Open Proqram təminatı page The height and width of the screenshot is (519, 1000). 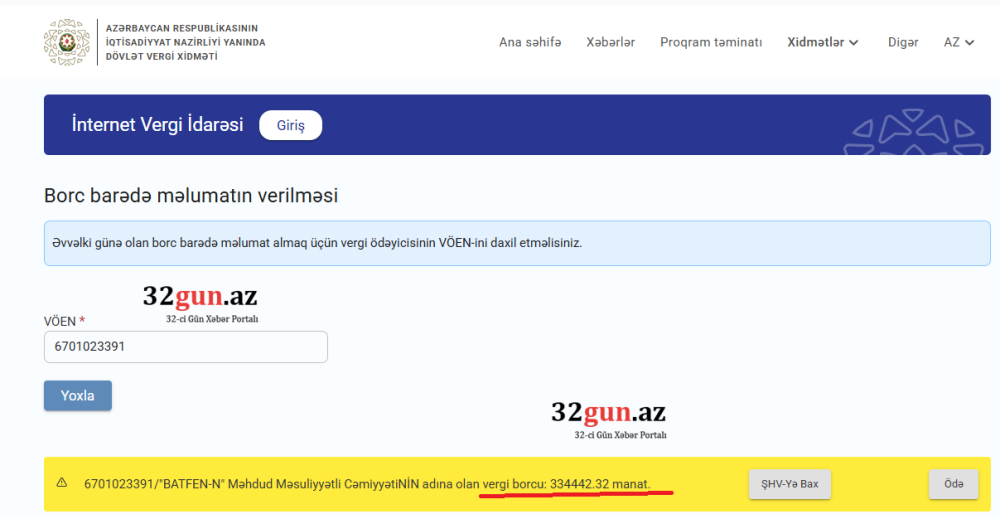(x=711, y=42)
